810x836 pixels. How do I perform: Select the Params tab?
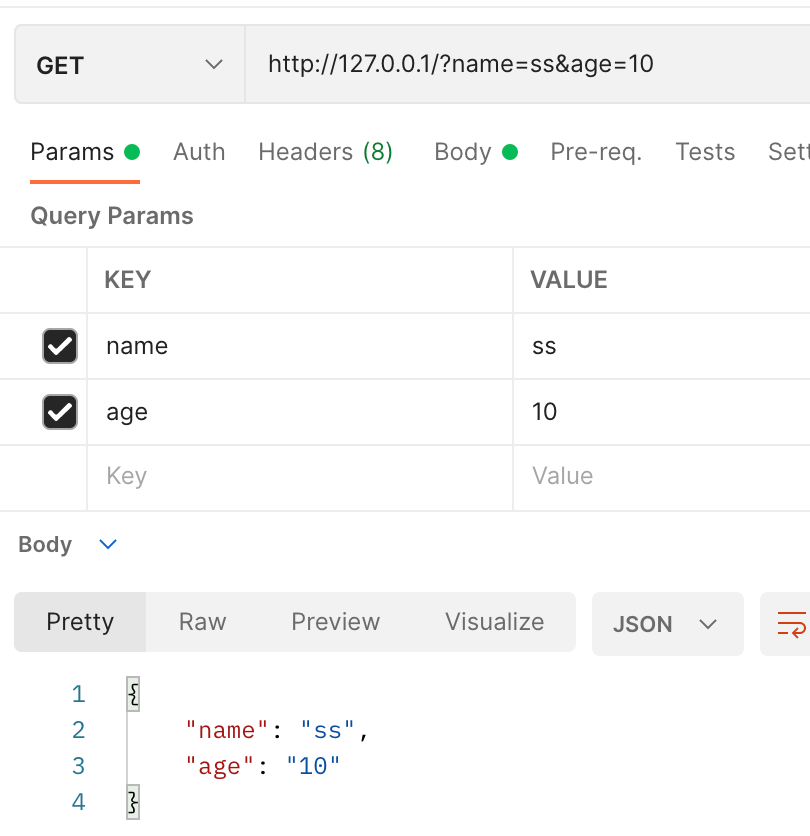(72, 152)
